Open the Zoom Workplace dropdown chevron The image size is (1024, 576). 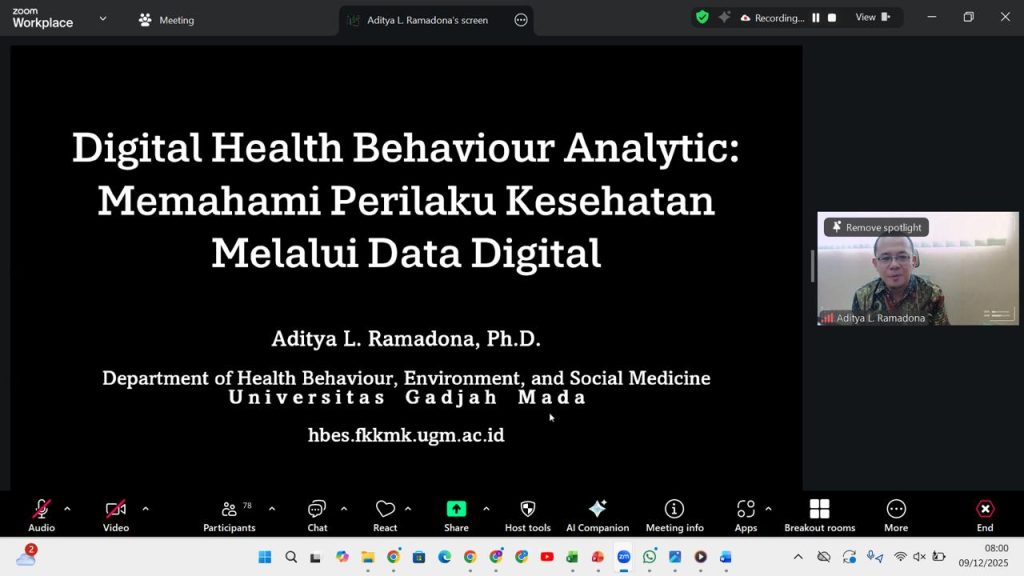(x=102, y=18)
